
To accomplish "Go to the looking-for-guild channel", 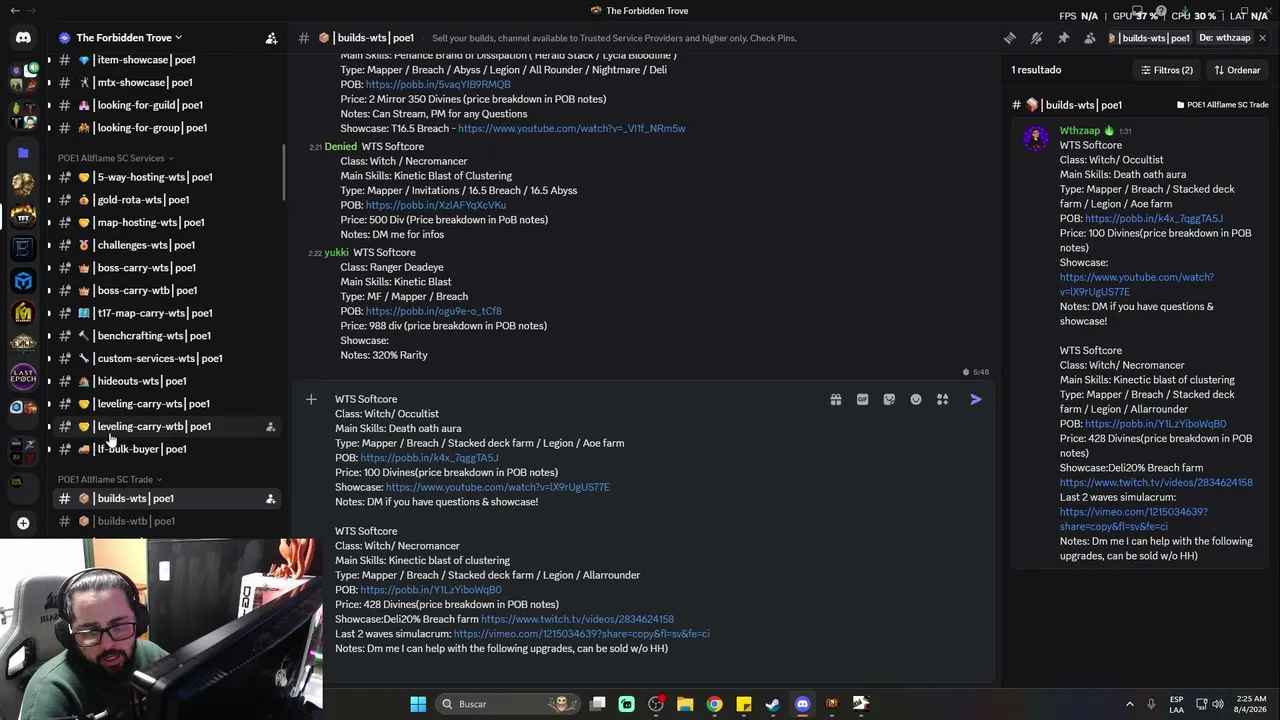I will pos(164,105).
